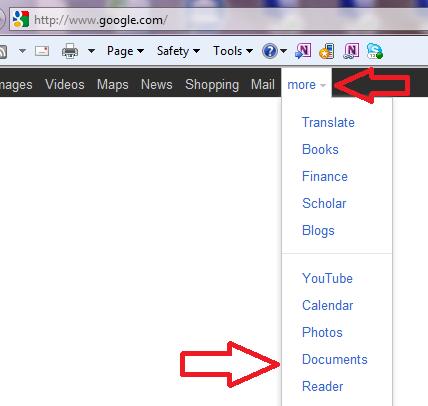This screenshot has height=406, width=428.
Task: Click the RSS feeds icon in toolbar
Action: pyautogui.click(x=3, y=51)
